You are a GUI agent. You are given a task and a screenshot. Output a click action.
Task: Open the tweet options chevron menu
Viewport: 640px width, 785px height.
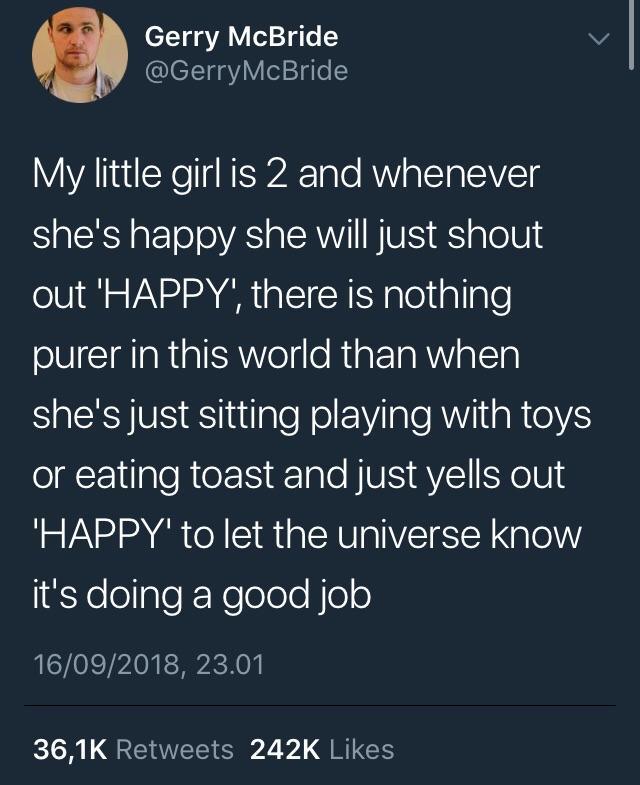coord(596,40)
